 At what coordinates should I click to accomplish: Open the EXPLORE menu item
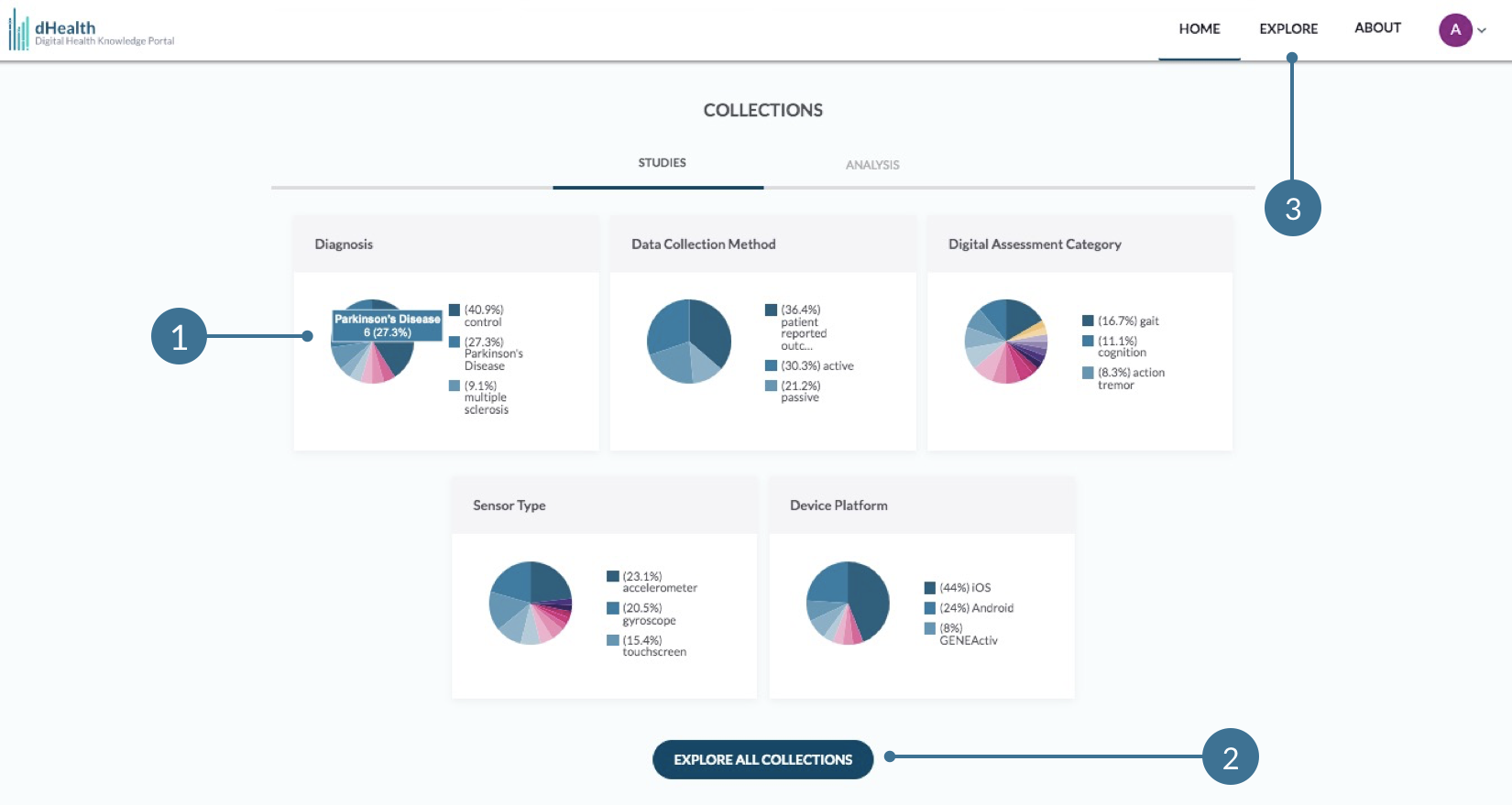click(1288, 29)
